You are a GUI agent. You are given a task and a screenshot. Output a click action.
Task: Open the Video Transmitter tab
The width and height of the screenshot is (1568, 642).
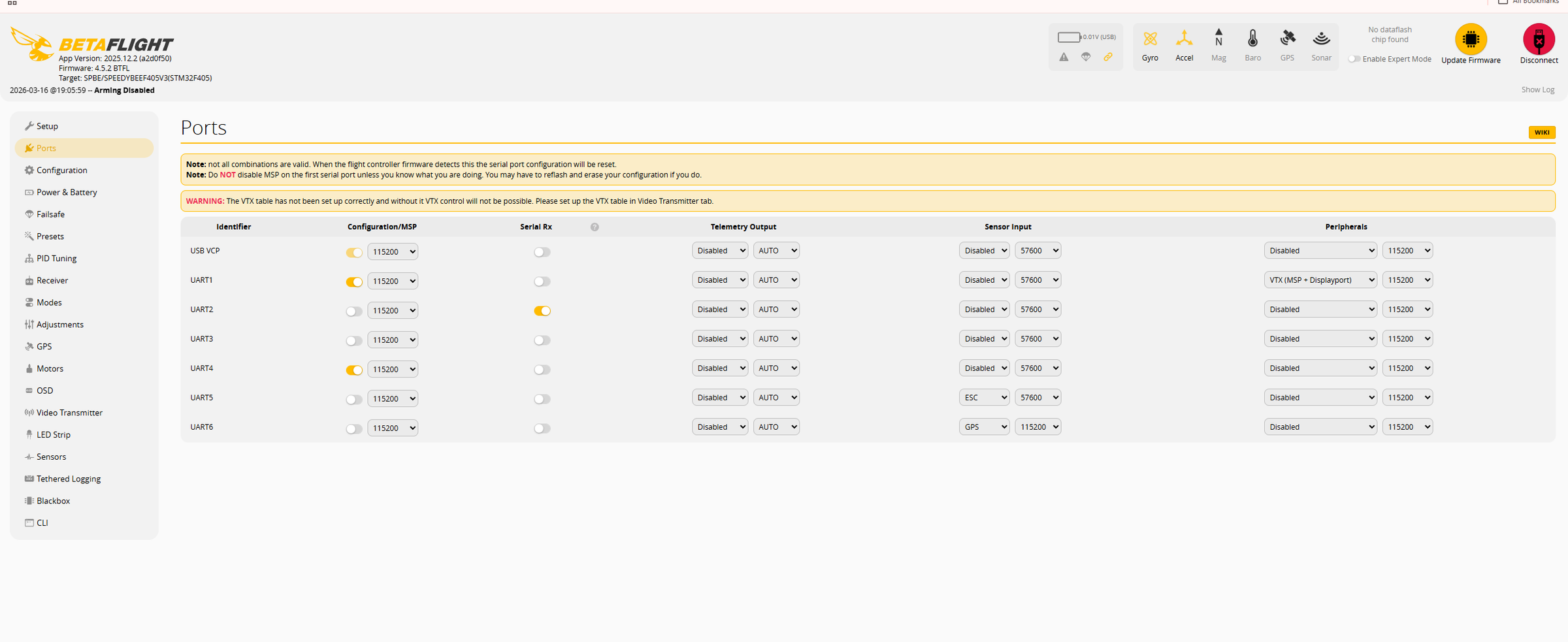pos(69,413)
